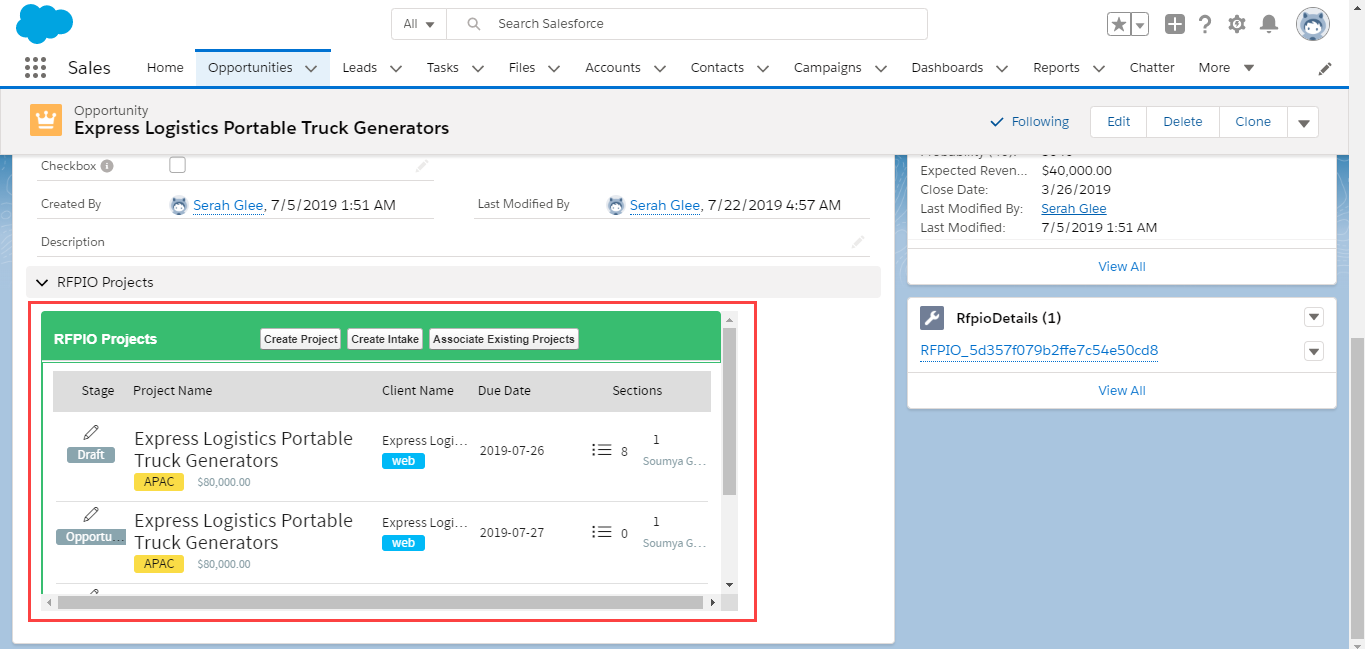1365x649 pixels.
Task: Expand the Opportunities tab dropdown chevron
Action: (x=311, y=69)
